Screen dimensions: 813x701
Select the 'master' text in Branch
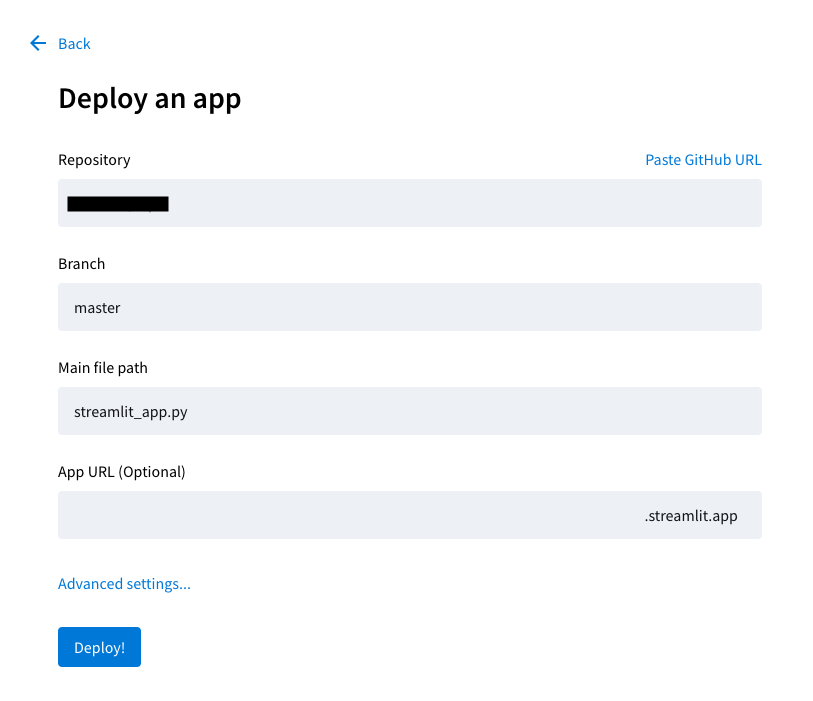coord(97,308)
